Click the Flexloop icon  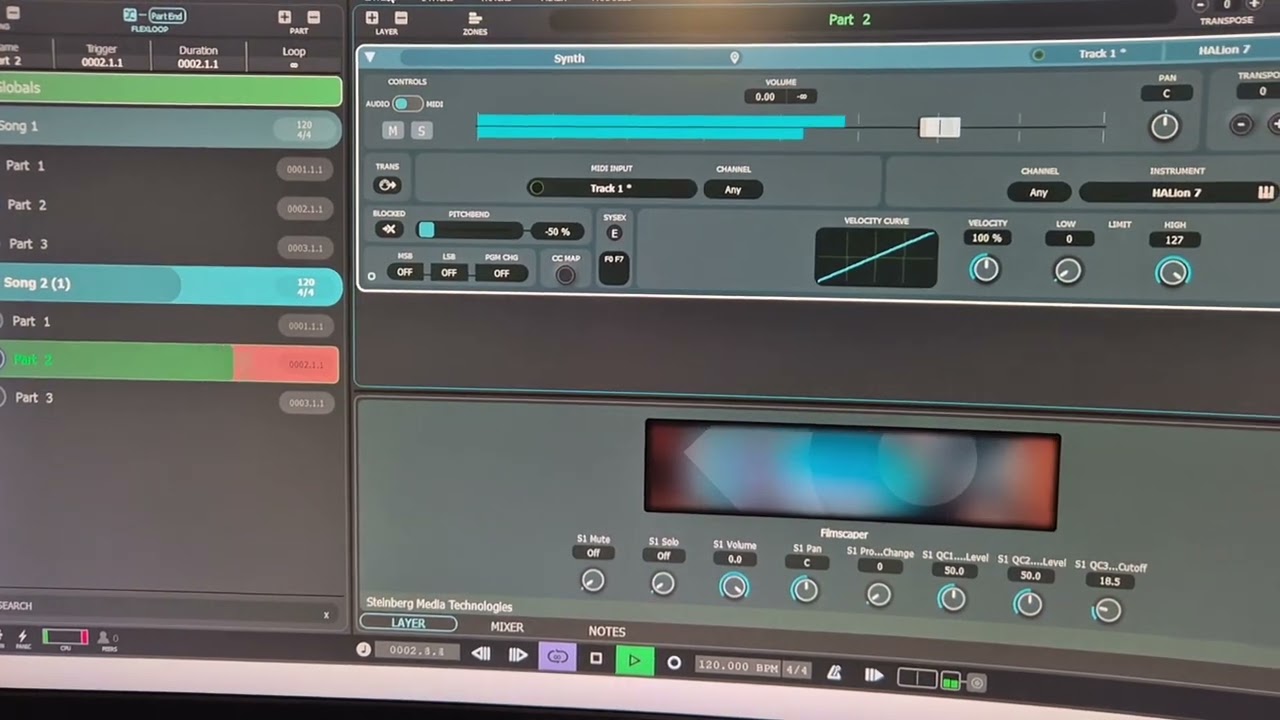[130, 15]
